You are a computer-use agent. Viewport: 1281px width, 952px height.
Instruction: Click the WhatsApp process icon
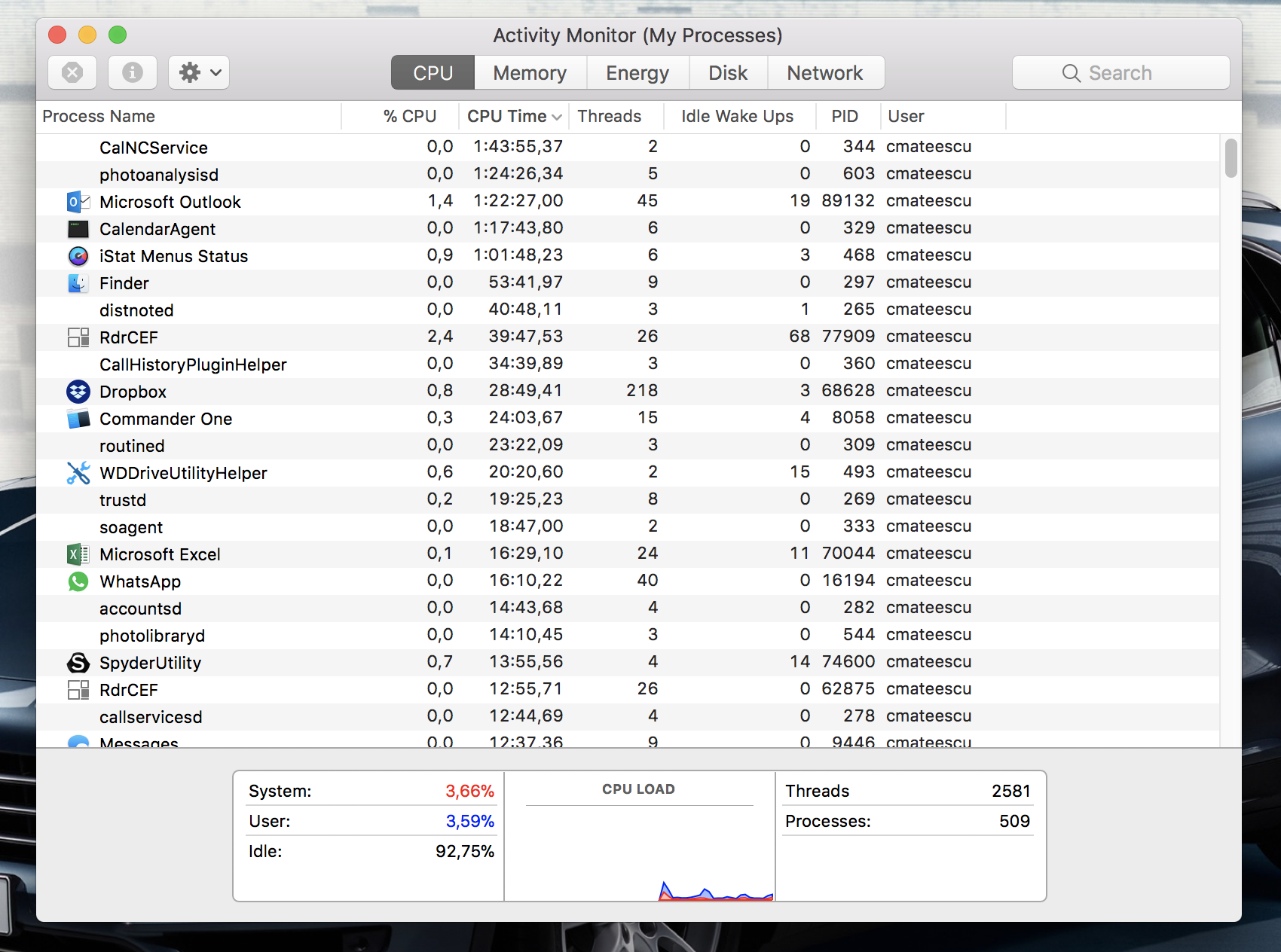pyautogui.click(x=78, y=581)
